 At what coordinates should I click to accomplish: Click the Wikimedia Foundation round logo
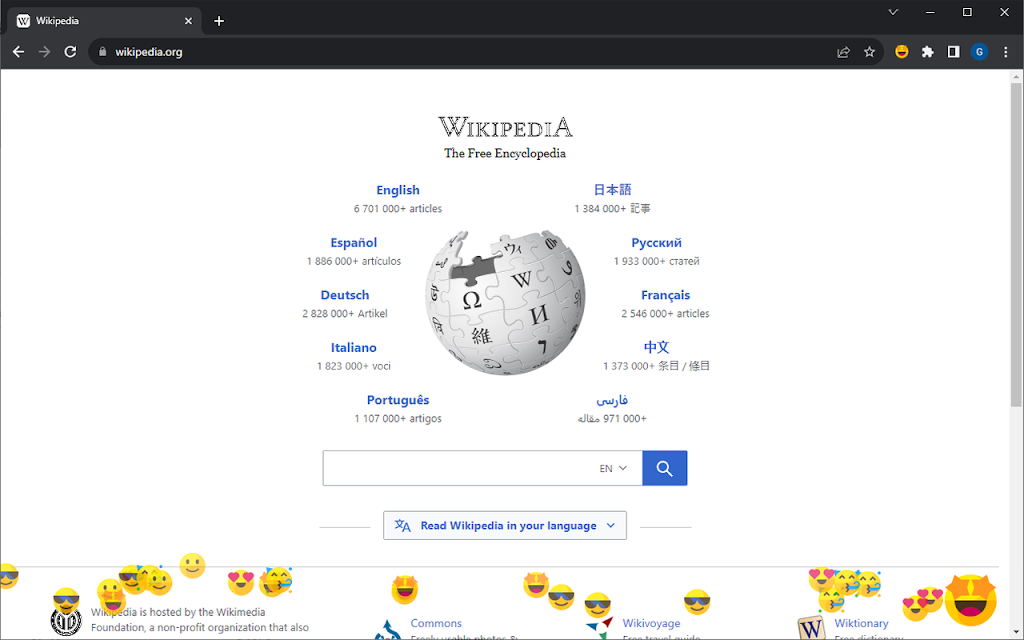coord(66,620)
